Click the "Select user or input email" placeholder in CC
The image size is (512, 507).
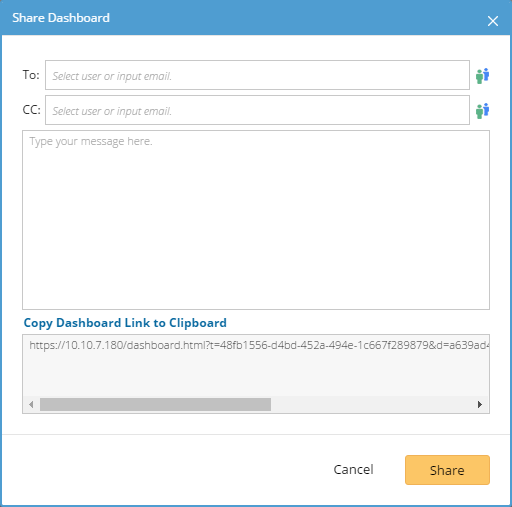tap(112, 111)
